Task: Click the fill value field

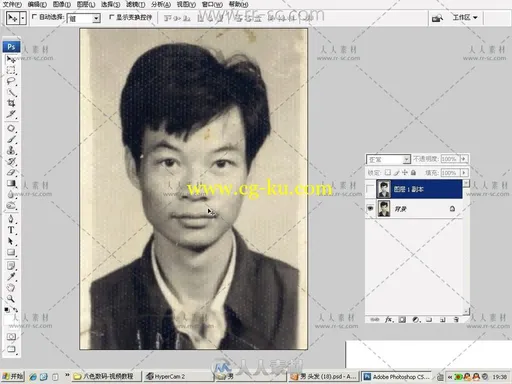Action: (450, 173)
